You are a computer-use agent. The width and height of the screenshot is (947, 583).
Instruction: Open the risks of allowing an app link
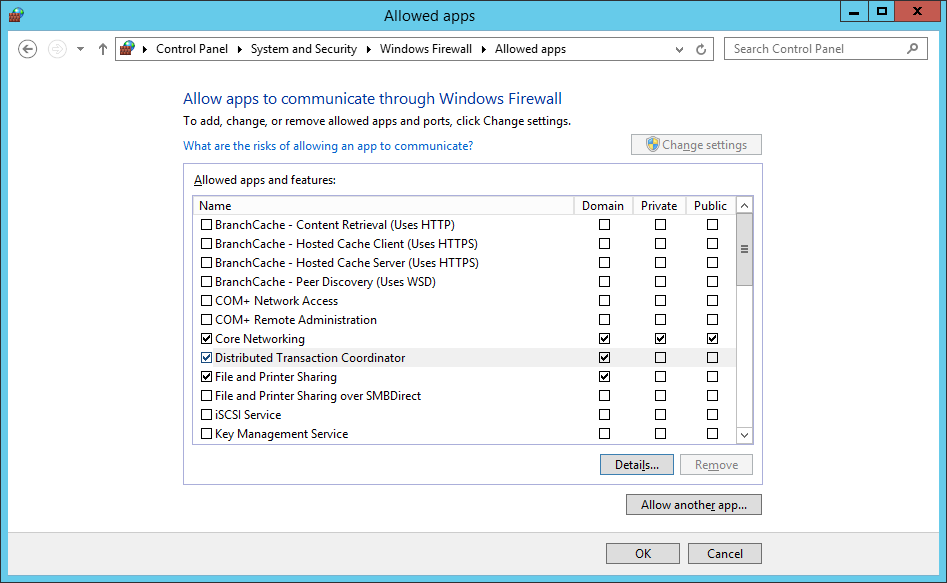(328, 146)
